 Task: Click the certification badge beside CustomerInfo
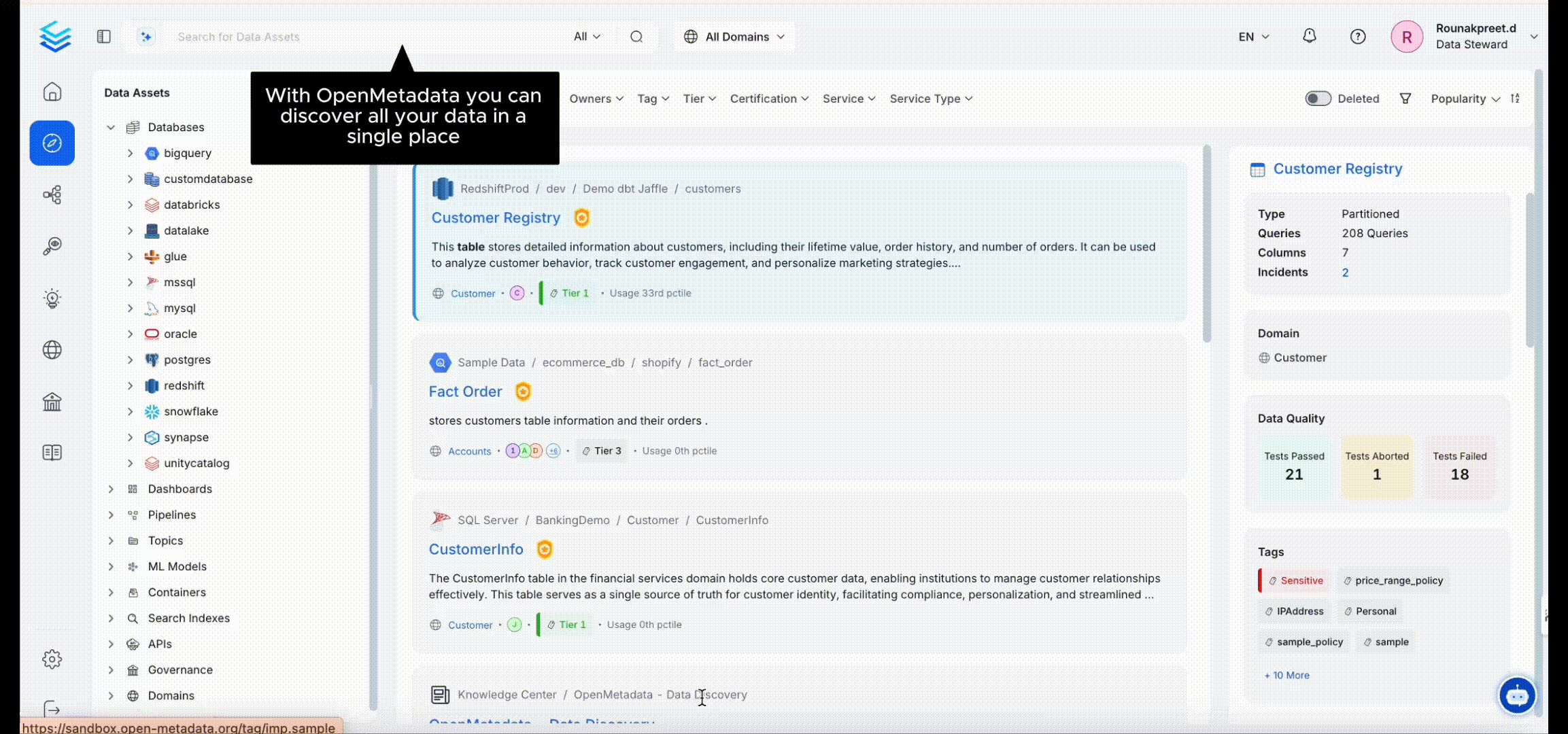point(545,549)
